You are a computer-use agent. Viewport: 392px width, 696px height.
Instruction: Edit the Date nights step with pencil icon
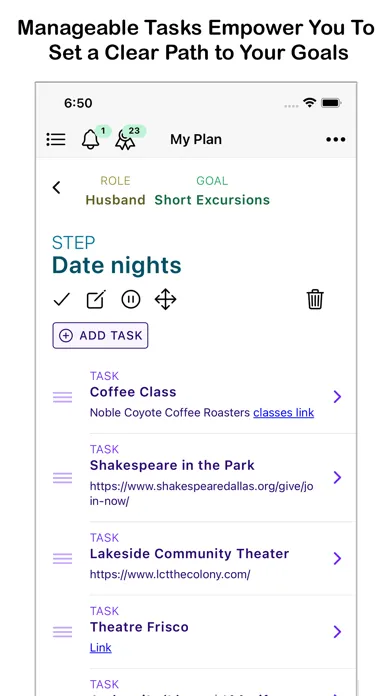(96, 300)
